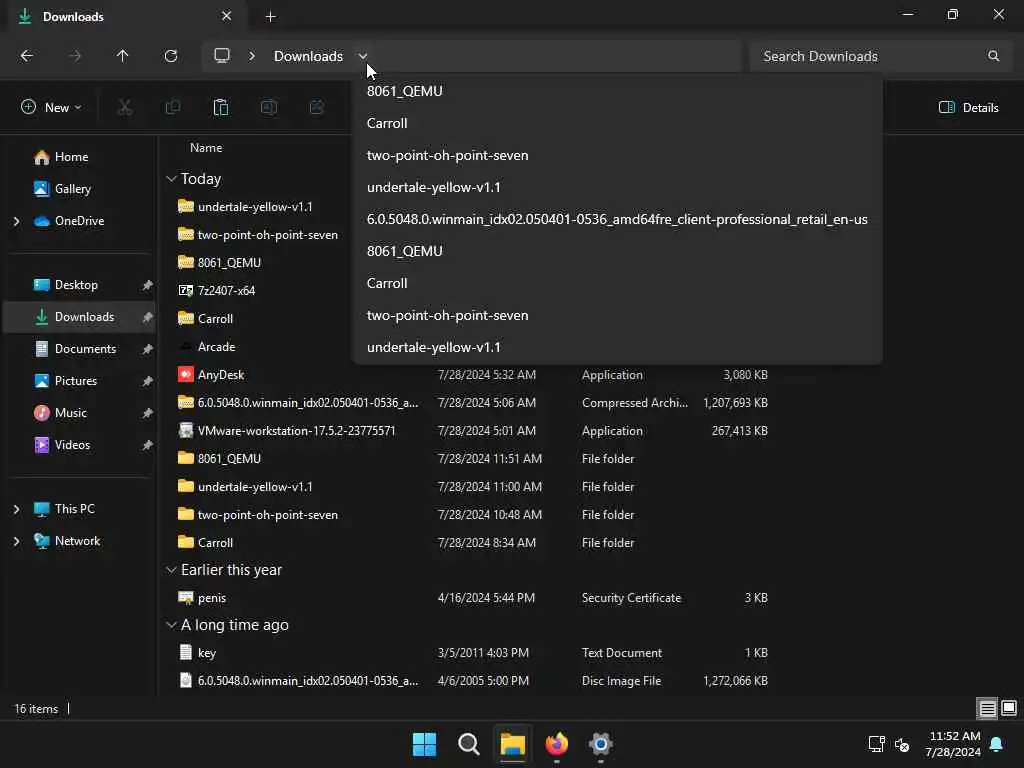The width and height of the screenshot is (1024, 768).
Task: Select the 7z2407-x64 file
Action: tap(226, 291)
